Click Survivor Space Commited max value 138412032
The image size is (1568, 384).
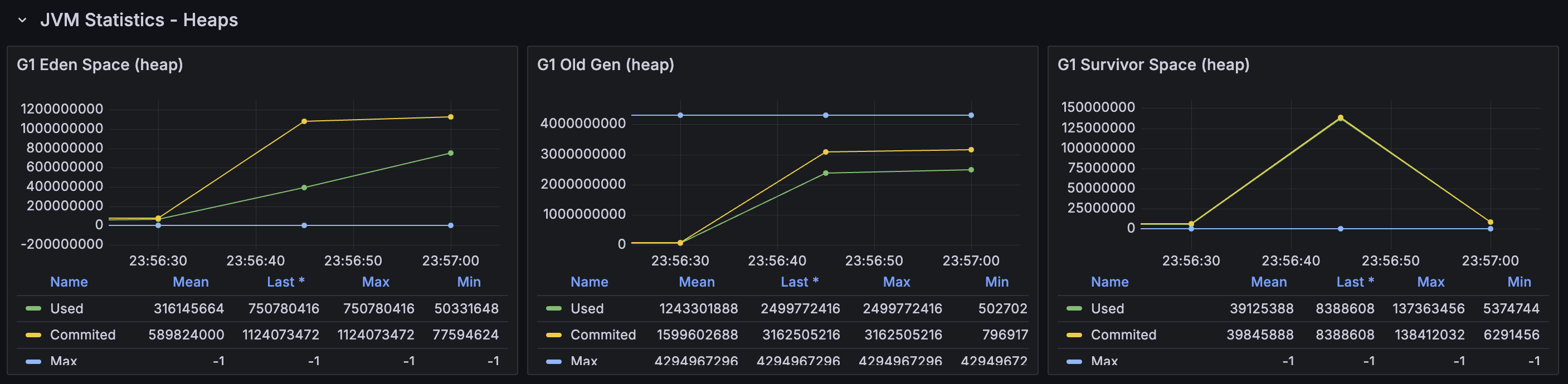click(1430, 335)
